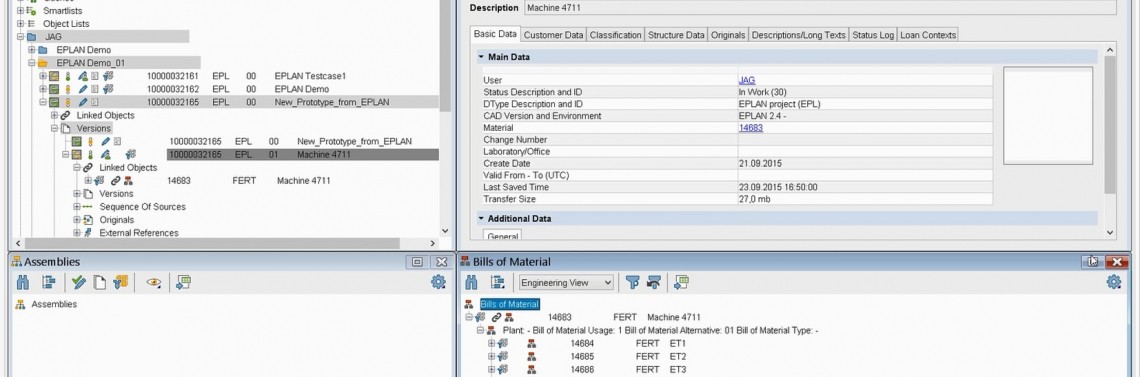Collapse the EPLAN Demo_01 folder
Image resolution: width=1140 pixels, height=377 pixels.
[31, 63]
